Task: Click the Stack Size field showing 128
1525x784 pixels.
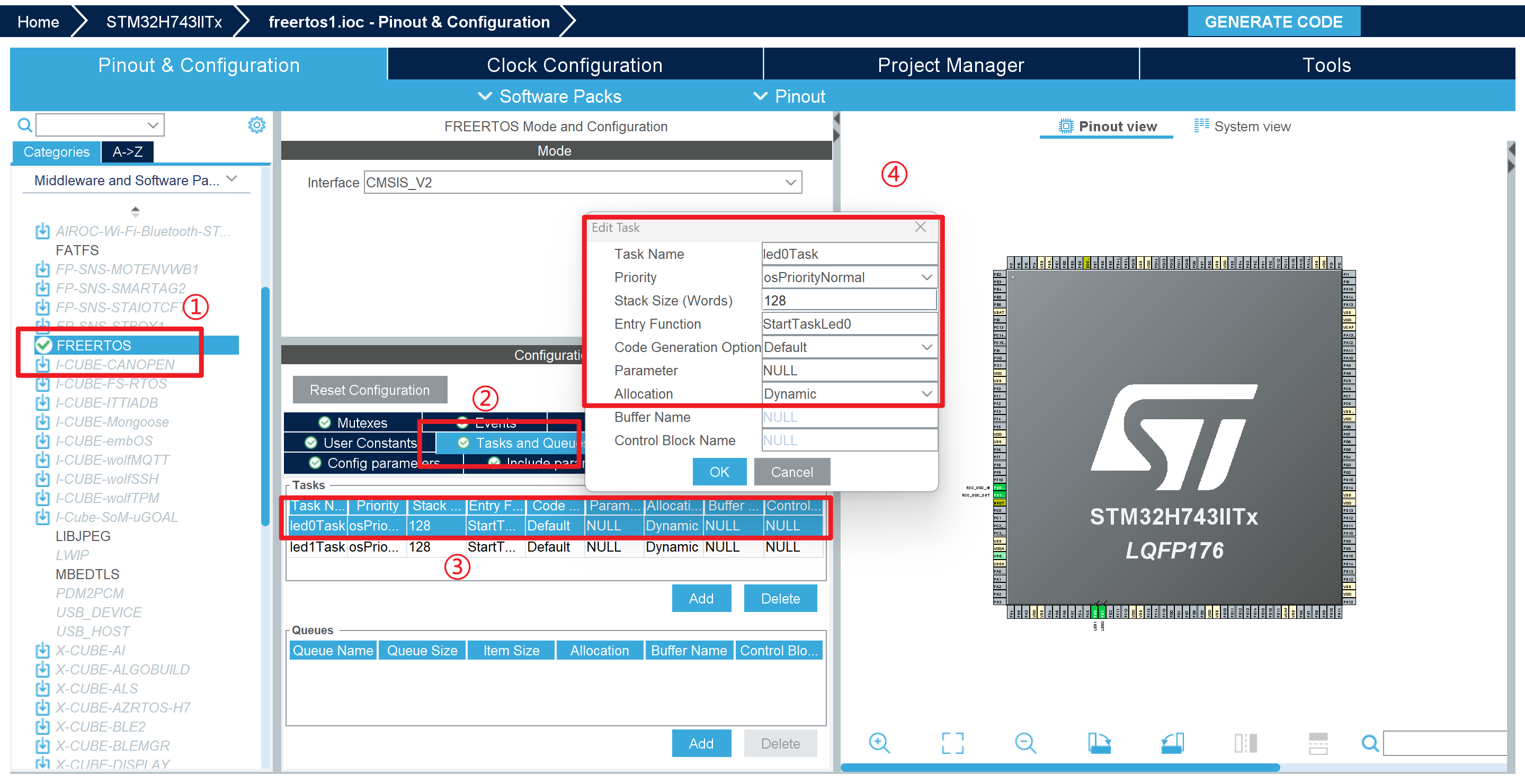Action: [849, 301]
